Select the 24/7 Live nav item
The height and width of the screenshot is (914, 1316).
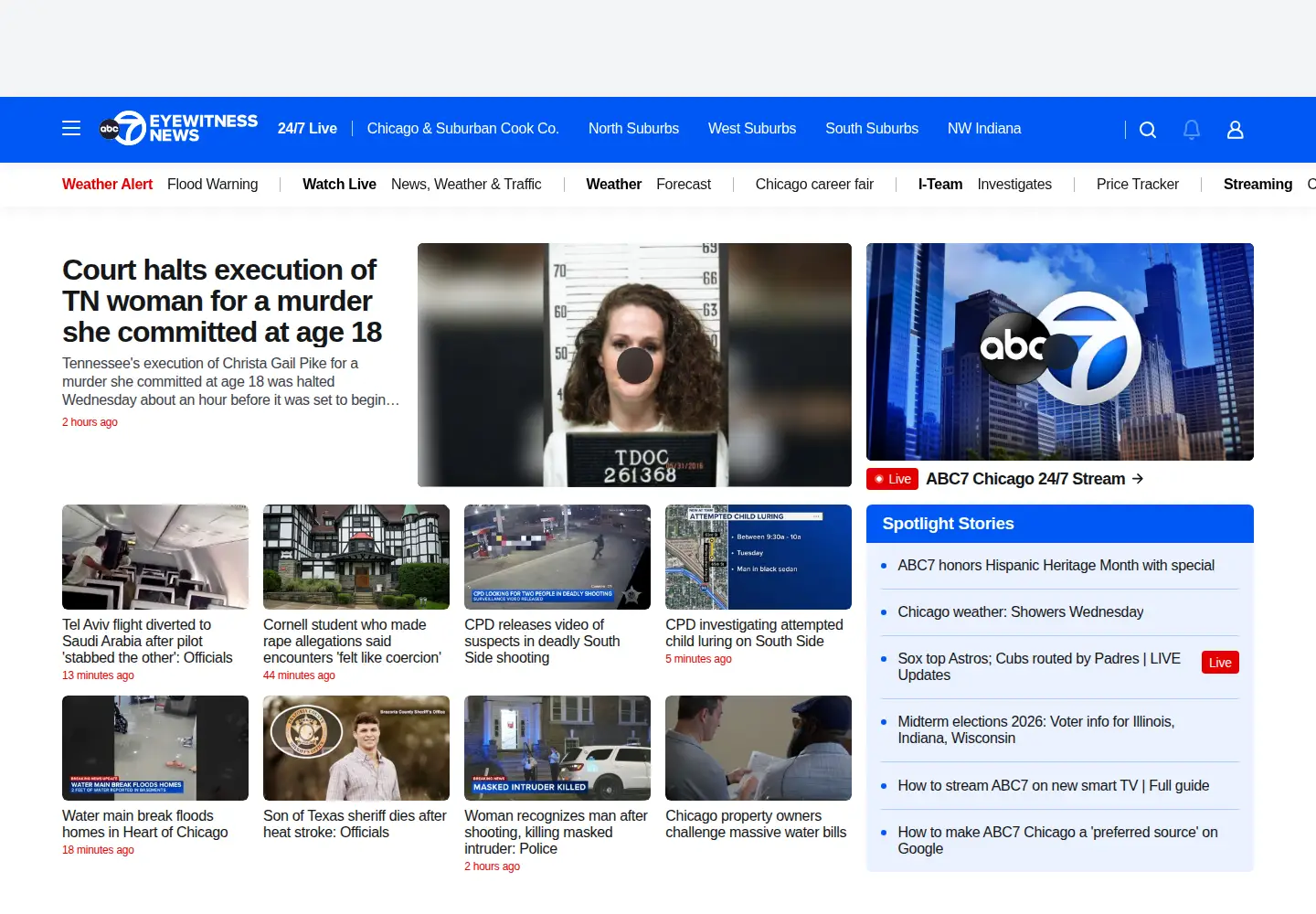pos(307,129)
